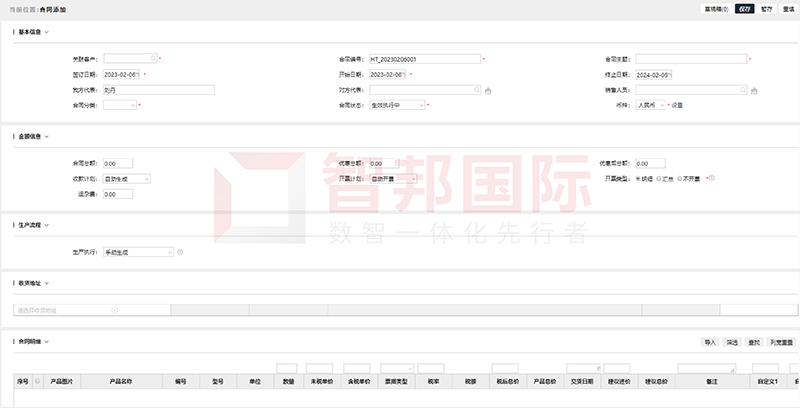Open the 合同分类 dropdown
This screenshot has width=800, height=408.
pyautogui.click(x=120, y=105)
